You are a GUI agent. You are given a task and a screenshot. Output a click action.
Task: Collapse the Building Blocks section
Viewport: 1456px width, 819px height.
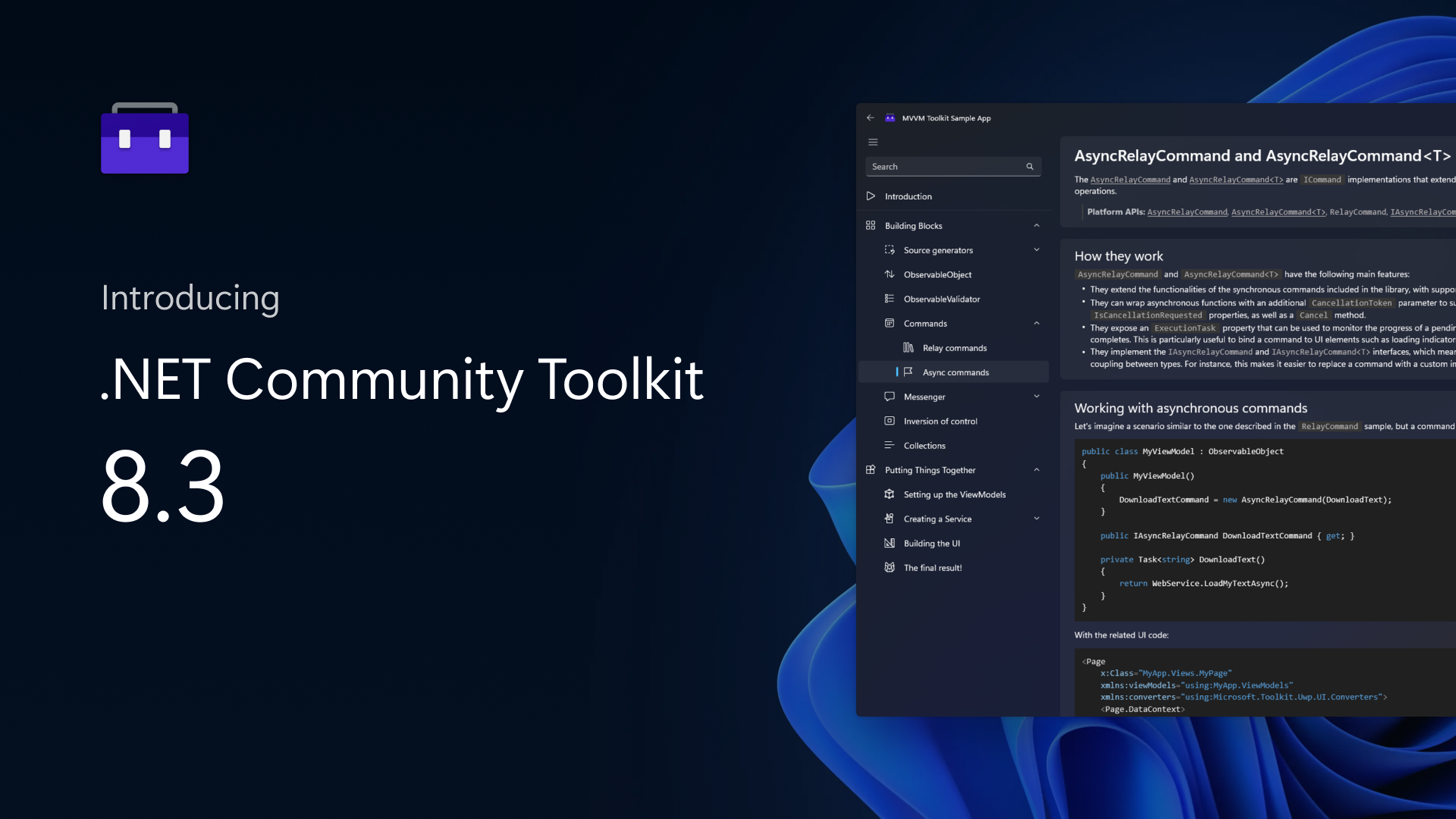pyautogui.click(x=1037, y=225)
